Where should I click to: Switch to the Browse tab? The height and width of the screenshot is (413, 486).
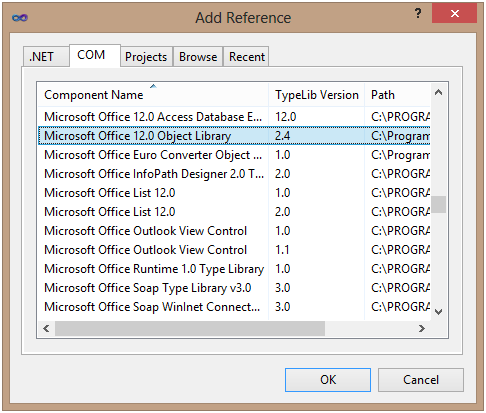[x=198, y=57]
